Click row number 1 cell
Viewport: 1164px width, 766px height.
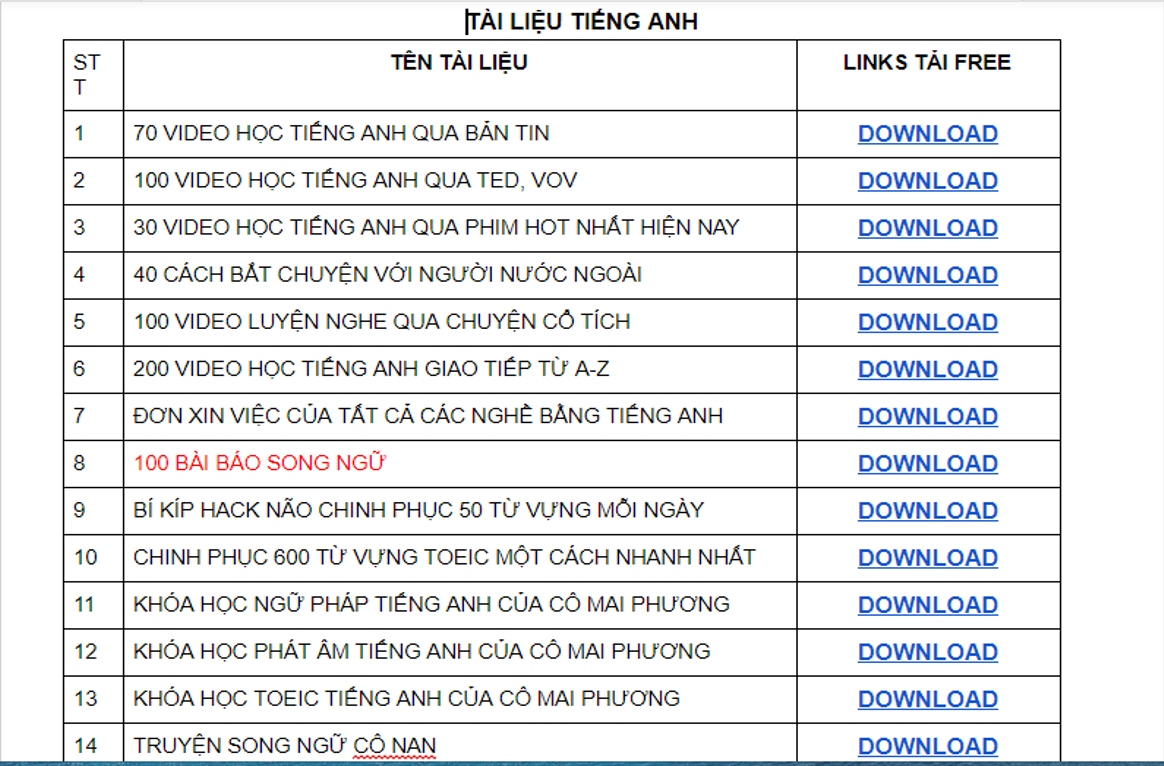coord(94,134)
